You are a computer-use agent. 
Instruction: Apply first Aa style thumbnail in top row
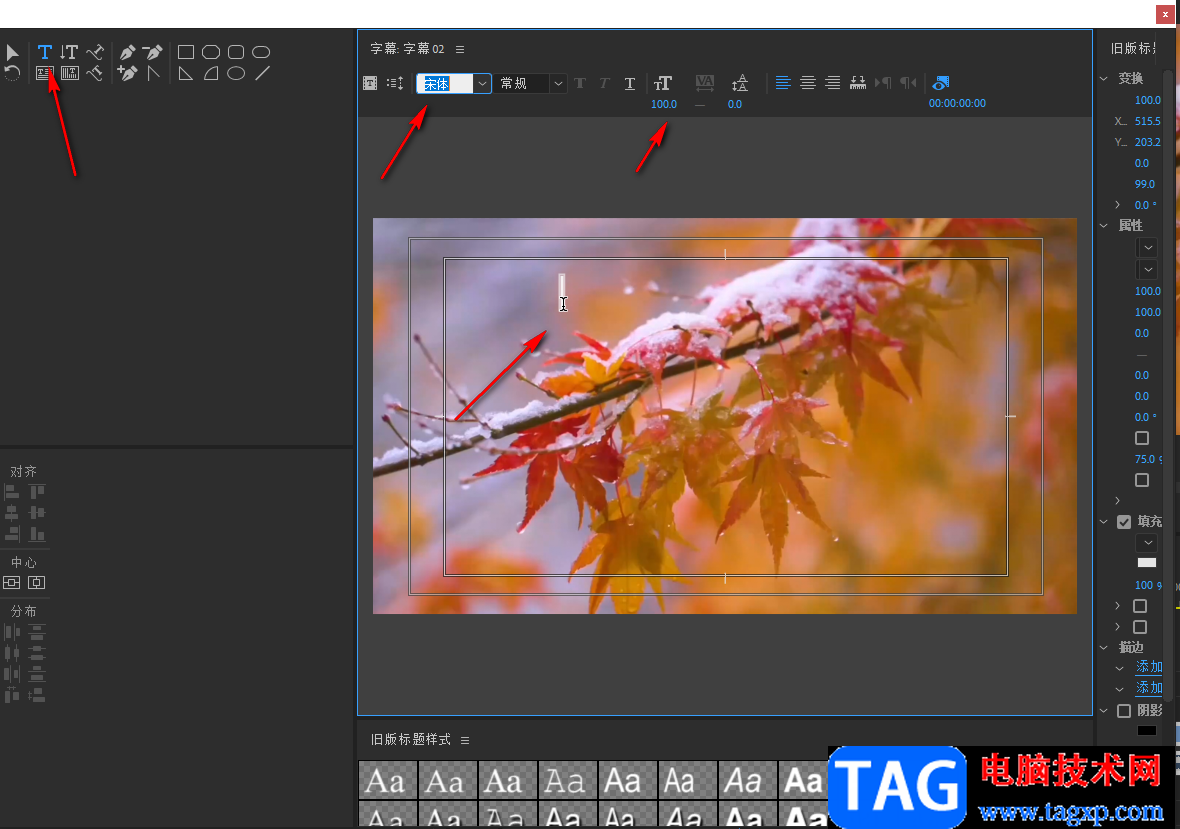(388, 780)
